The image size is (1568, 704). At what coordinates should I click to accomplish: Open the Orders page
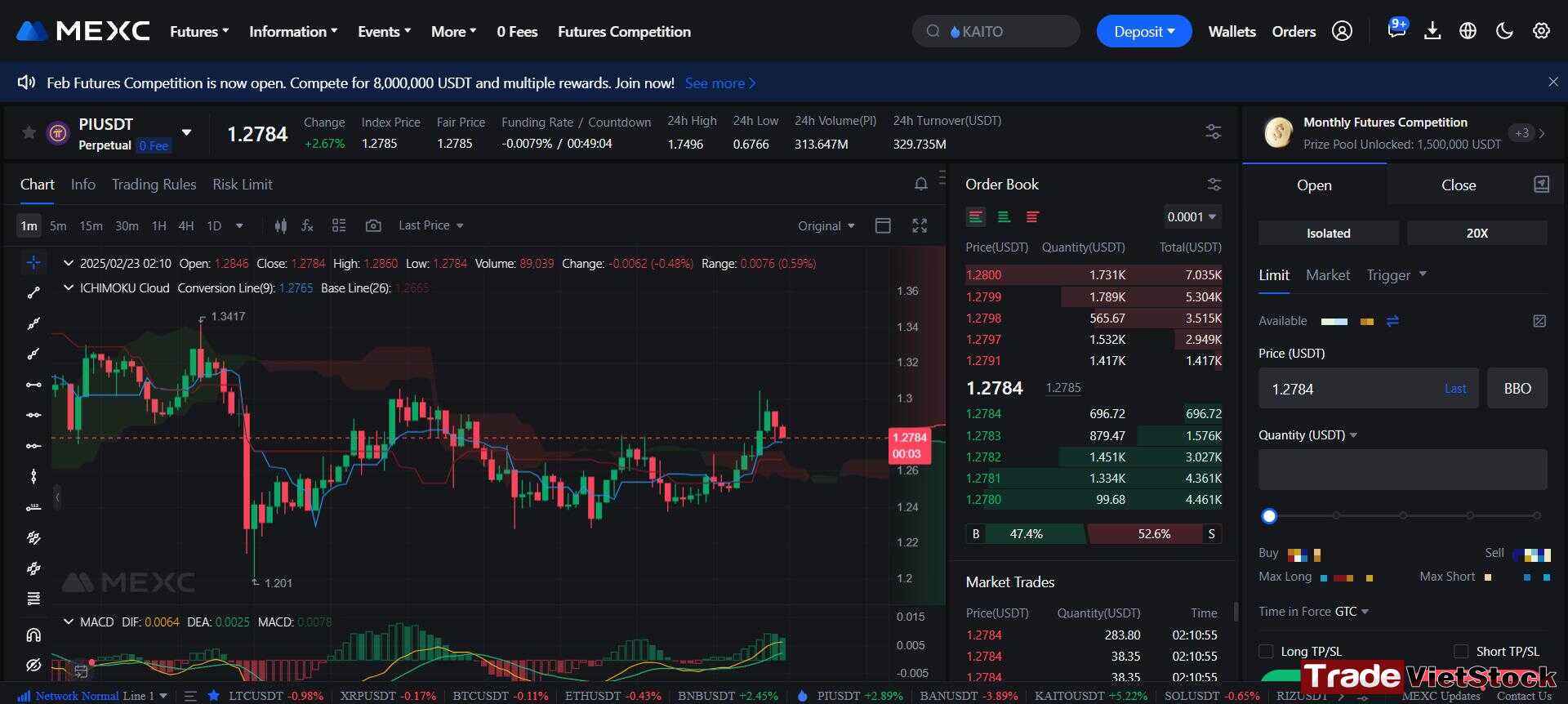tap(1294, 31)
